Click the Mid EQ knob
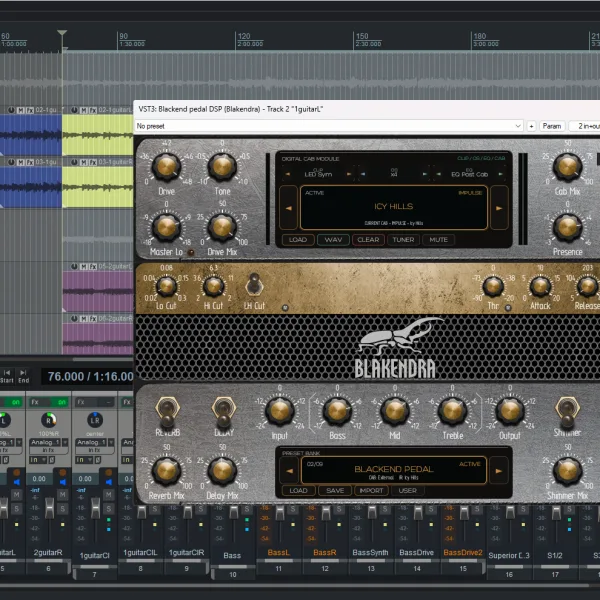Viewport: 600px width, 600px height. click(395, 411)
